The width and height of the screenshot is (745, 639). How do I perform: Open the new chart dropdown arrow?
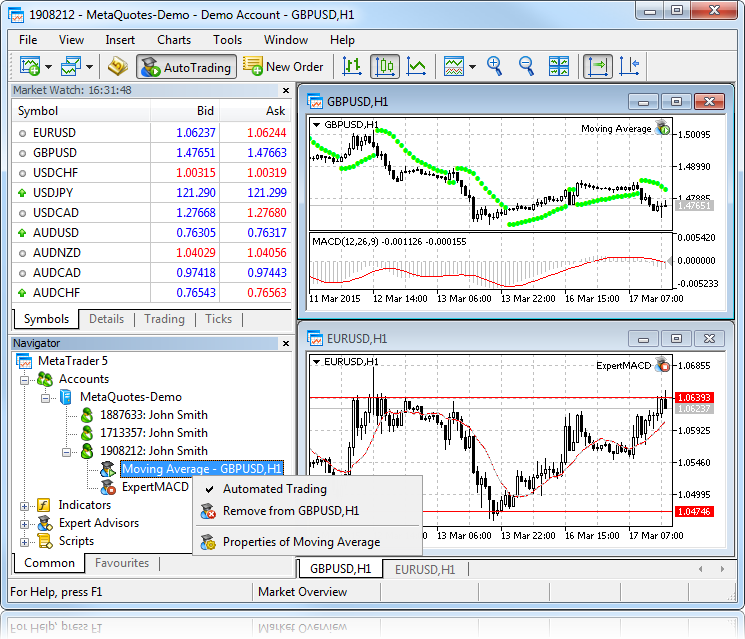[49, 67]
